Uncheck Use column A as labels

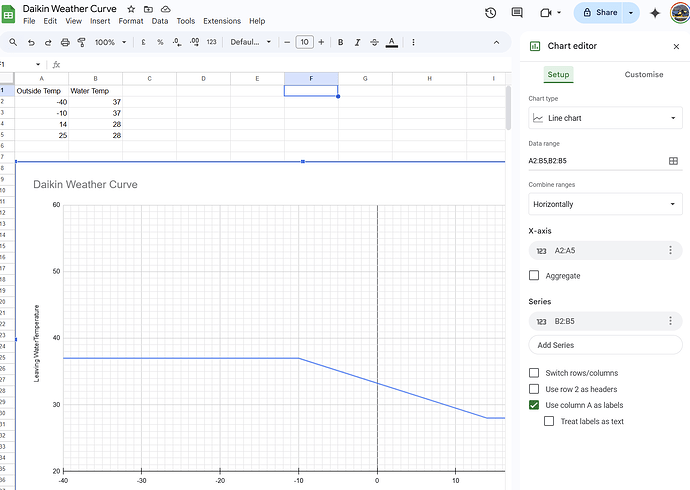534,405
